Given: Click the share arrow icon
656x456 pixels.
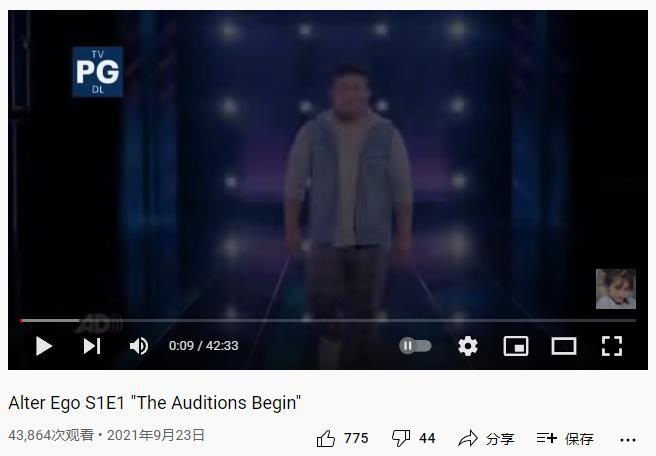Looking at the screenshot, I should pos(468,438).
